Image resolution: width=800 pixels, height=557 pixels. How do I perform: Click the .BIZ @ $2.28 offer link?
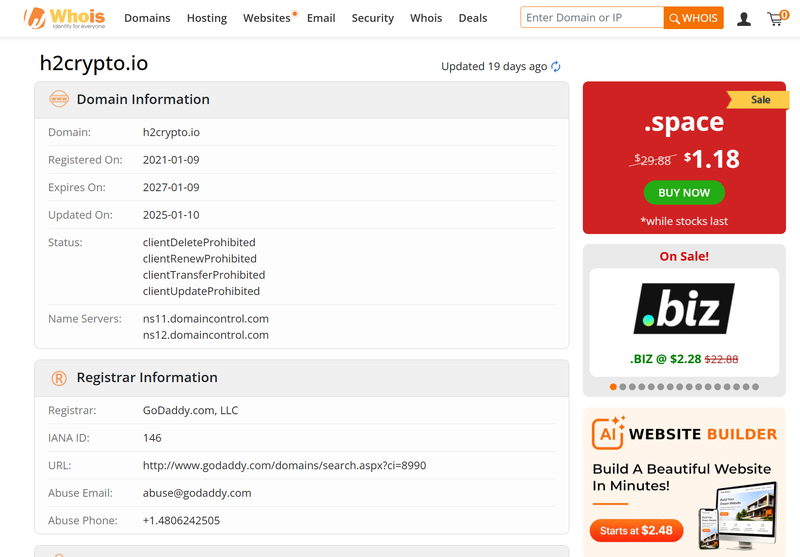coord(684,359)
